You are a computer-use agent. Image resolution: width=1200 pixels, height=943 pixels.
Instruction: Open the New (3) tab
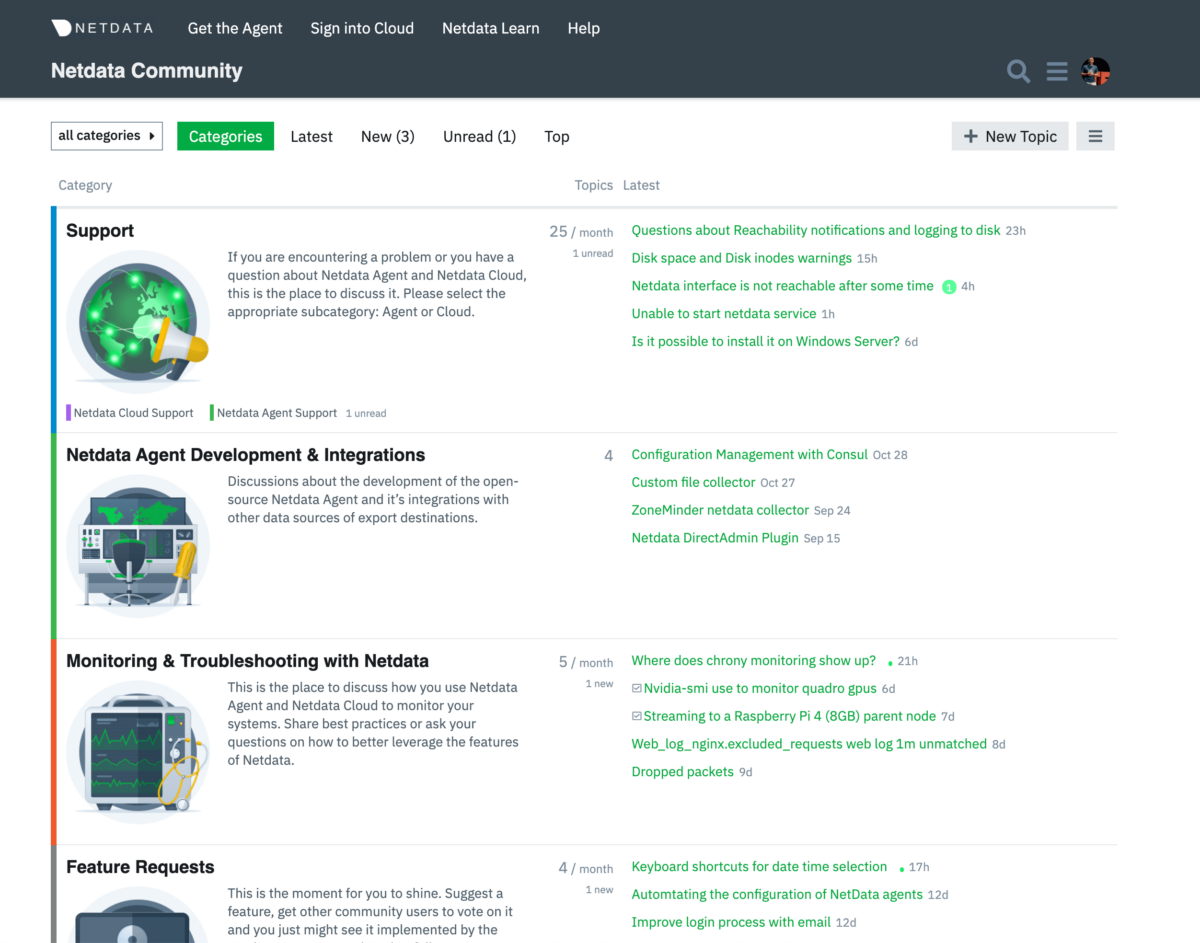[387, 137]
